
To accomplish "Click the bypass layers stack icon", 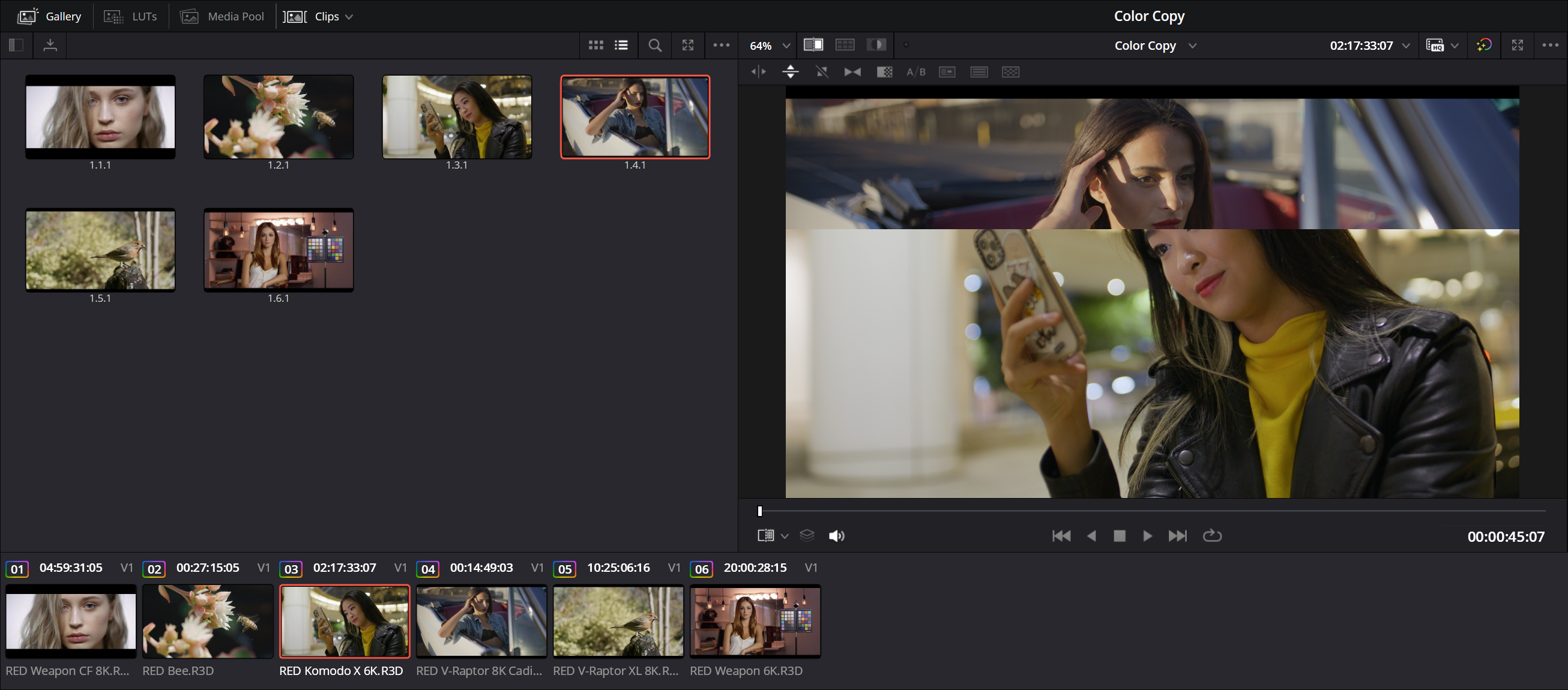I will 807,535.
